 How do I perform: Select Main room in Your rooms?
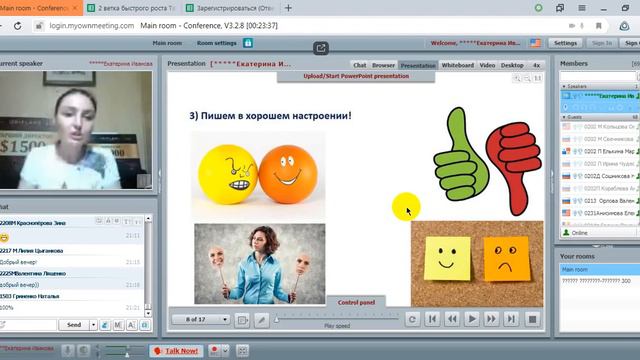point(599,270)
